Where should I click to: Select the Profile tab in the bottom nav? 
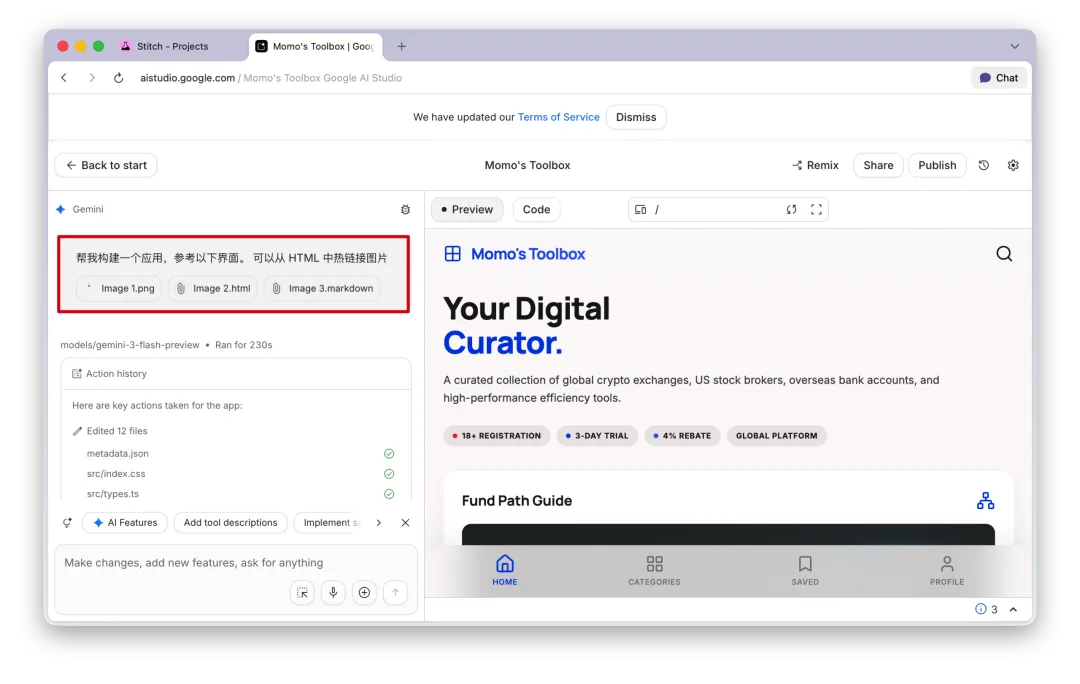pyautogui.click(x=947, y=570)
